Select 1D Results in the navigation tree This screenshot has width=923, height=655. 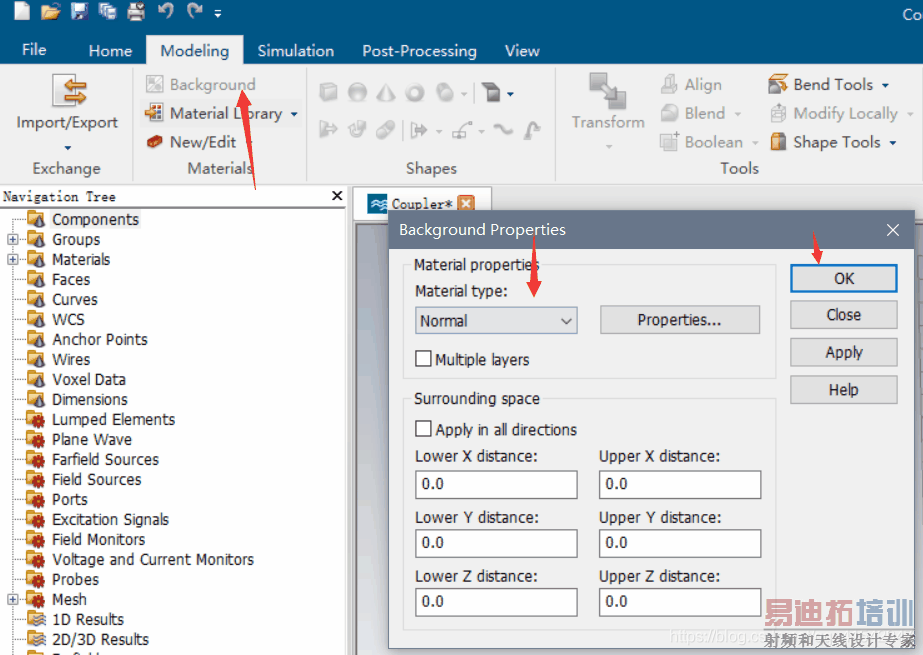[88, 620]
